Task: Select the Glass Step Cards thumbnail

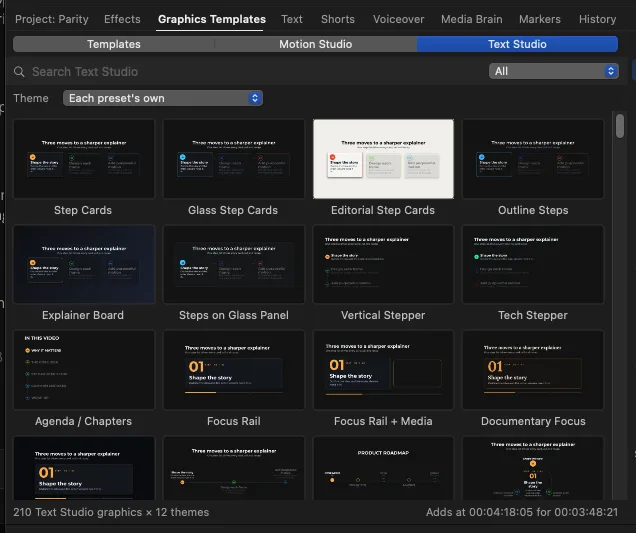Action: (x=234, y=159)
